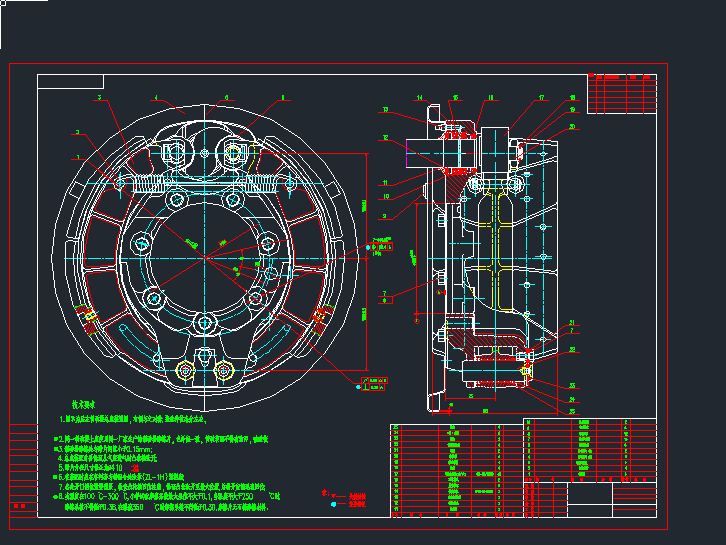Select the bottom-left yellow adjuster bolt
Screen dimensions: 726x545
[x=183, y=370]
